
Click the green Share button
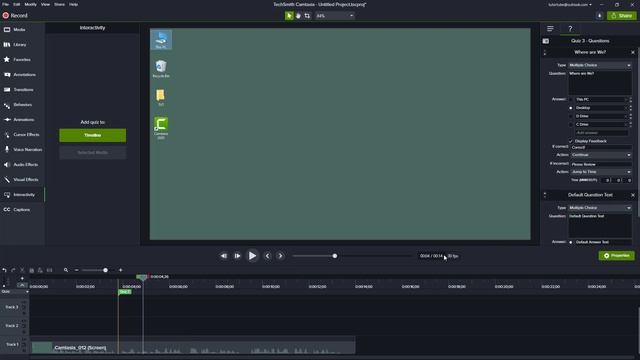point(621,16)
